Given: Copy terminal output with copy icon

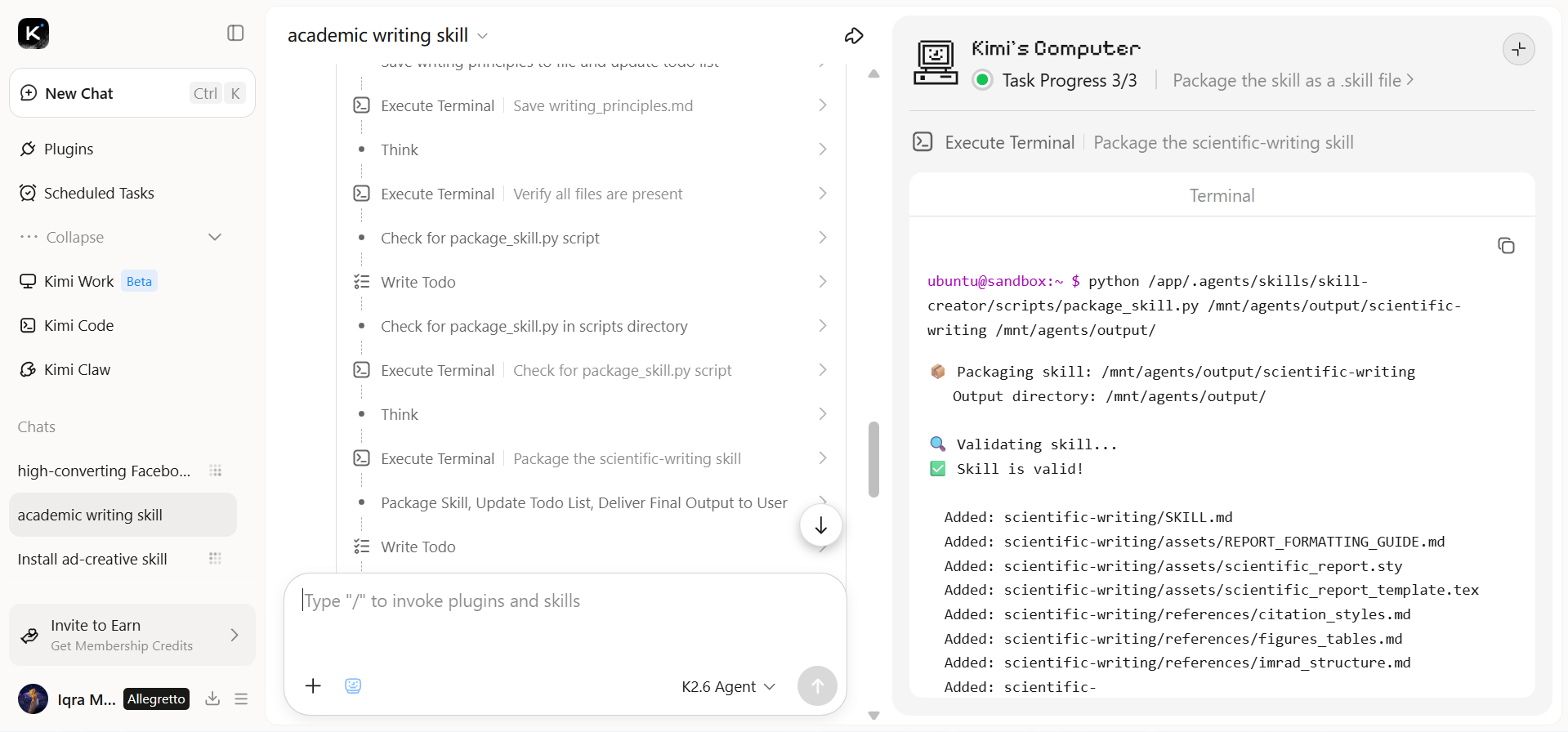Looking at the screenshot, I should tap(1506, 246).
